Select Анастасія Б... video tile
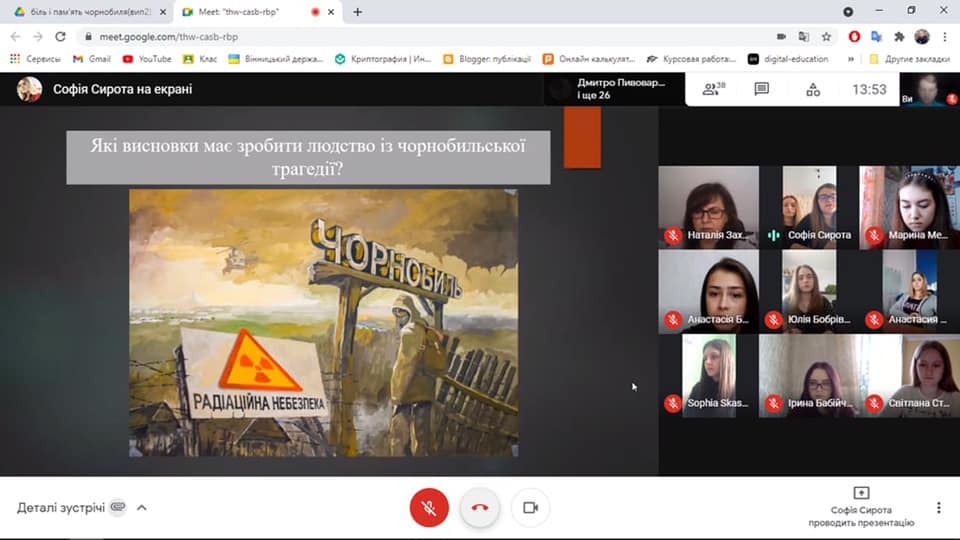The height and width of the screenshot is (540, 960). click(708, 291)
